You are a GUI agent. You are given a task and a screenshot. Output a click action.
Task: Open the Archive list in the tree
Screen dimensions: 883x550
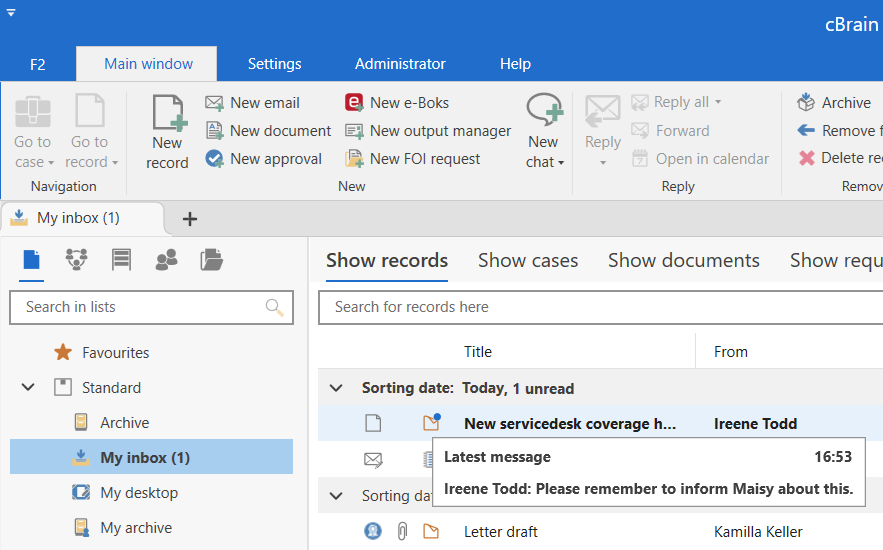tap(124, 423)
